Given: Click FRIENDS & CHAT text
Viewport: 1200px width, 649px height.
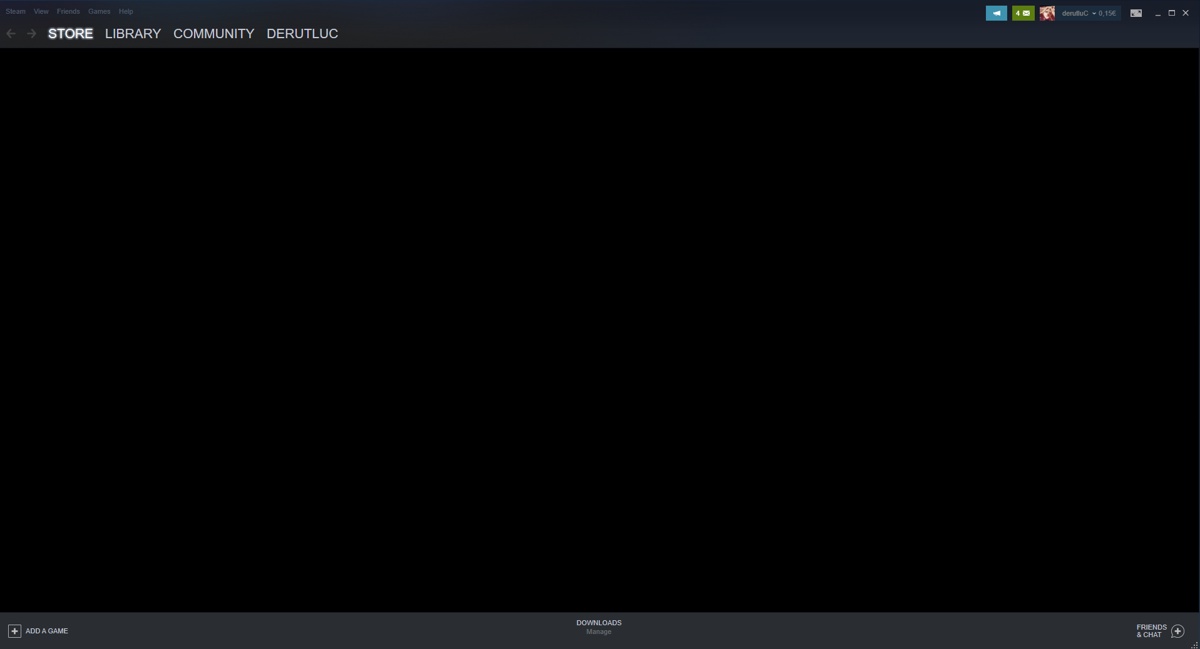Looking at the screenshot, I should 1151,631.
